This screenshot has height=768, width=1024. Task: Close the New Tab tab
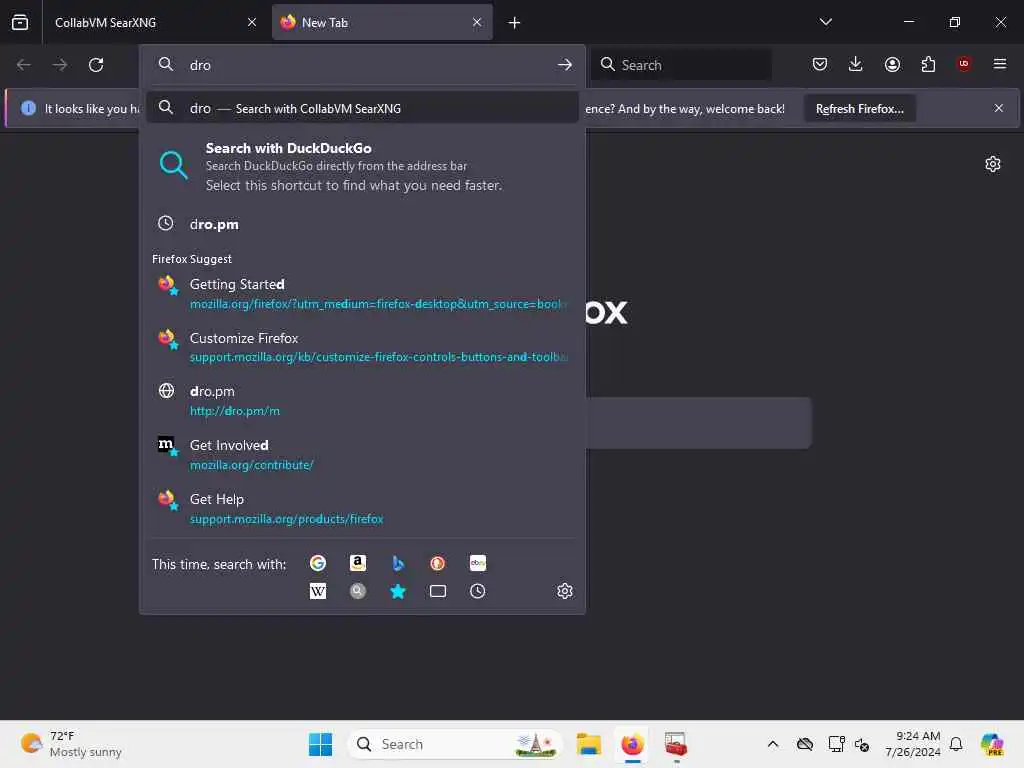(x=477, y=22)
